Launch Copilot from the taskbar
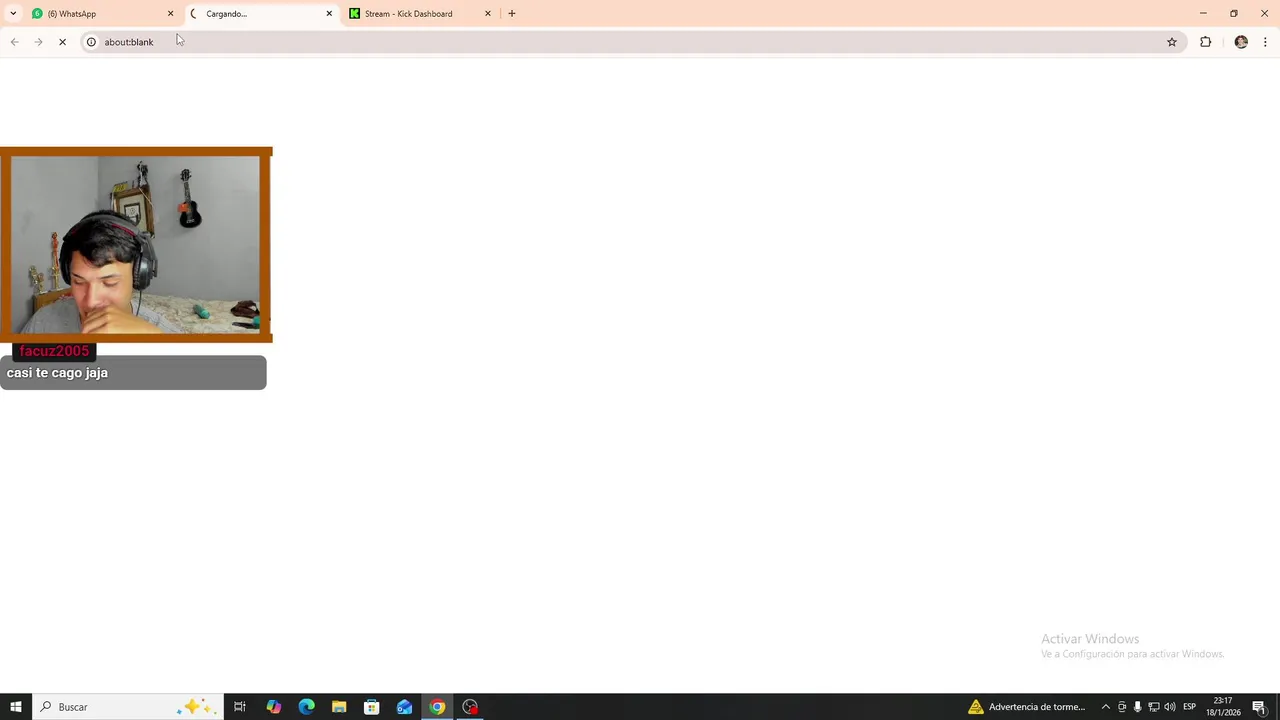Image resolution: width=1280 pixels, height=720 pixels. (274, 707)
